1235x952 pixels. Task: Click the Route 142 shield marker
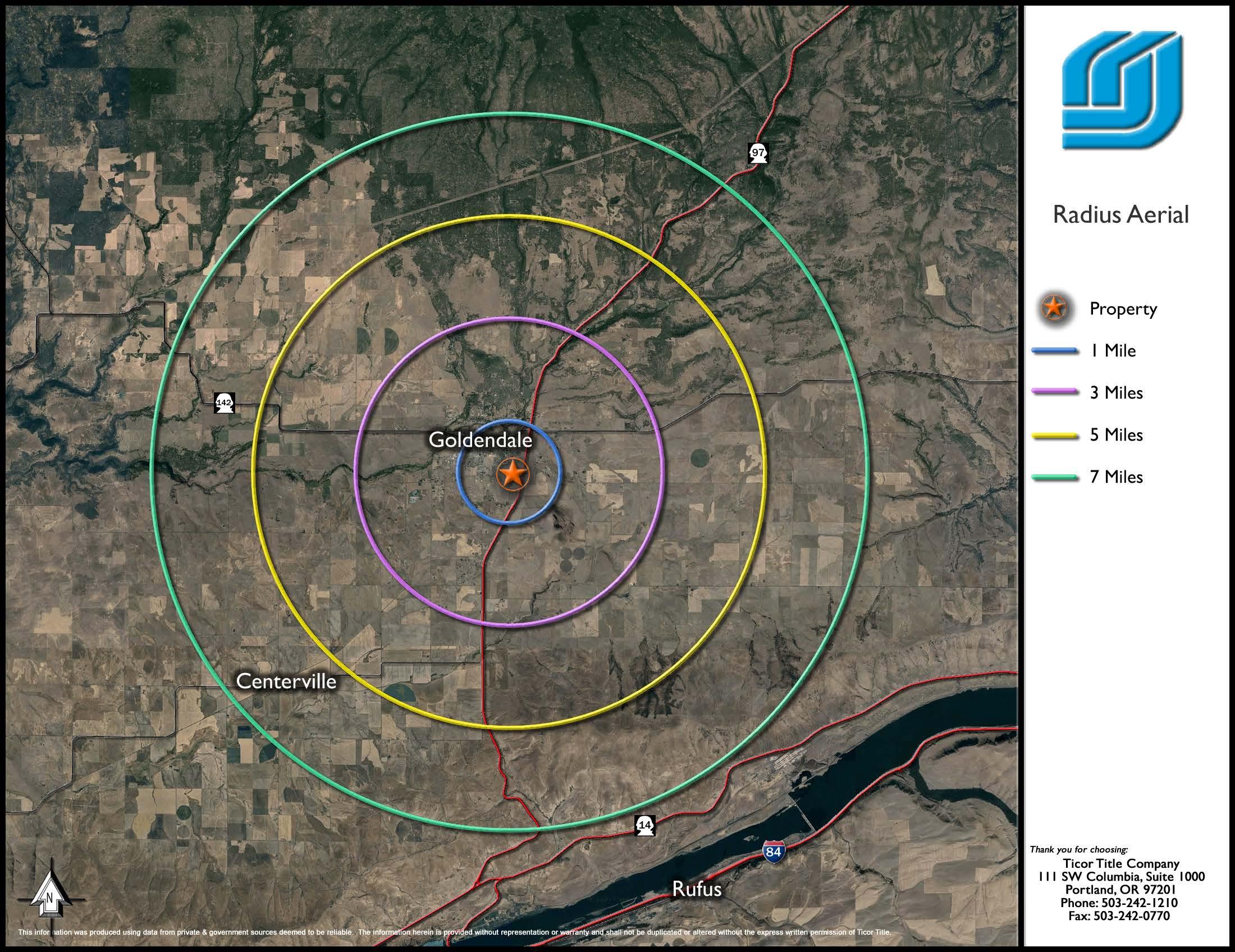pyautogui.click(x=225, y=403)
